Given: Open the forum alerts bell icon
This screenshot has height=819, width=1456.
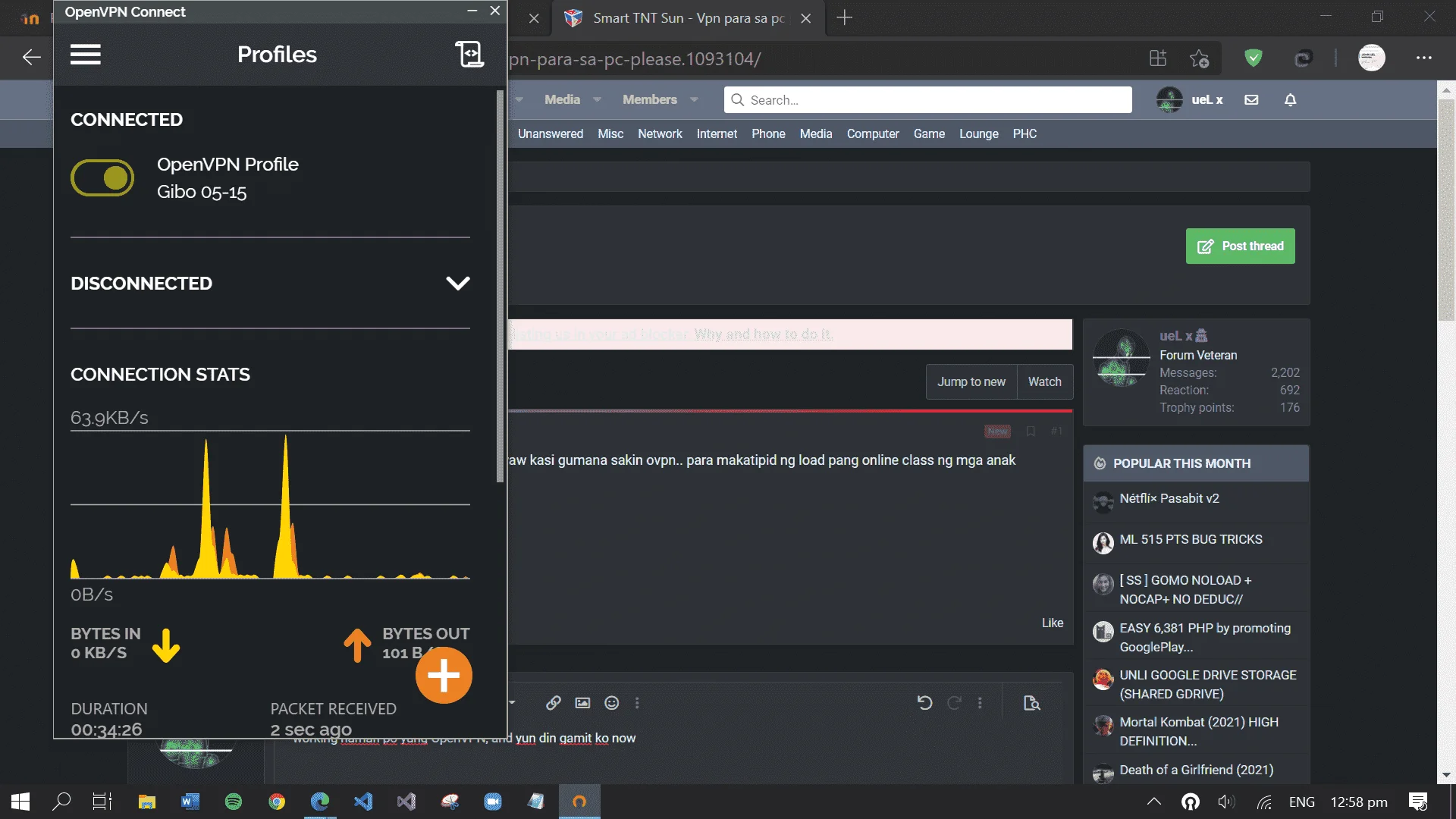Looking at the screenshot, I should tap(1290, 99).
